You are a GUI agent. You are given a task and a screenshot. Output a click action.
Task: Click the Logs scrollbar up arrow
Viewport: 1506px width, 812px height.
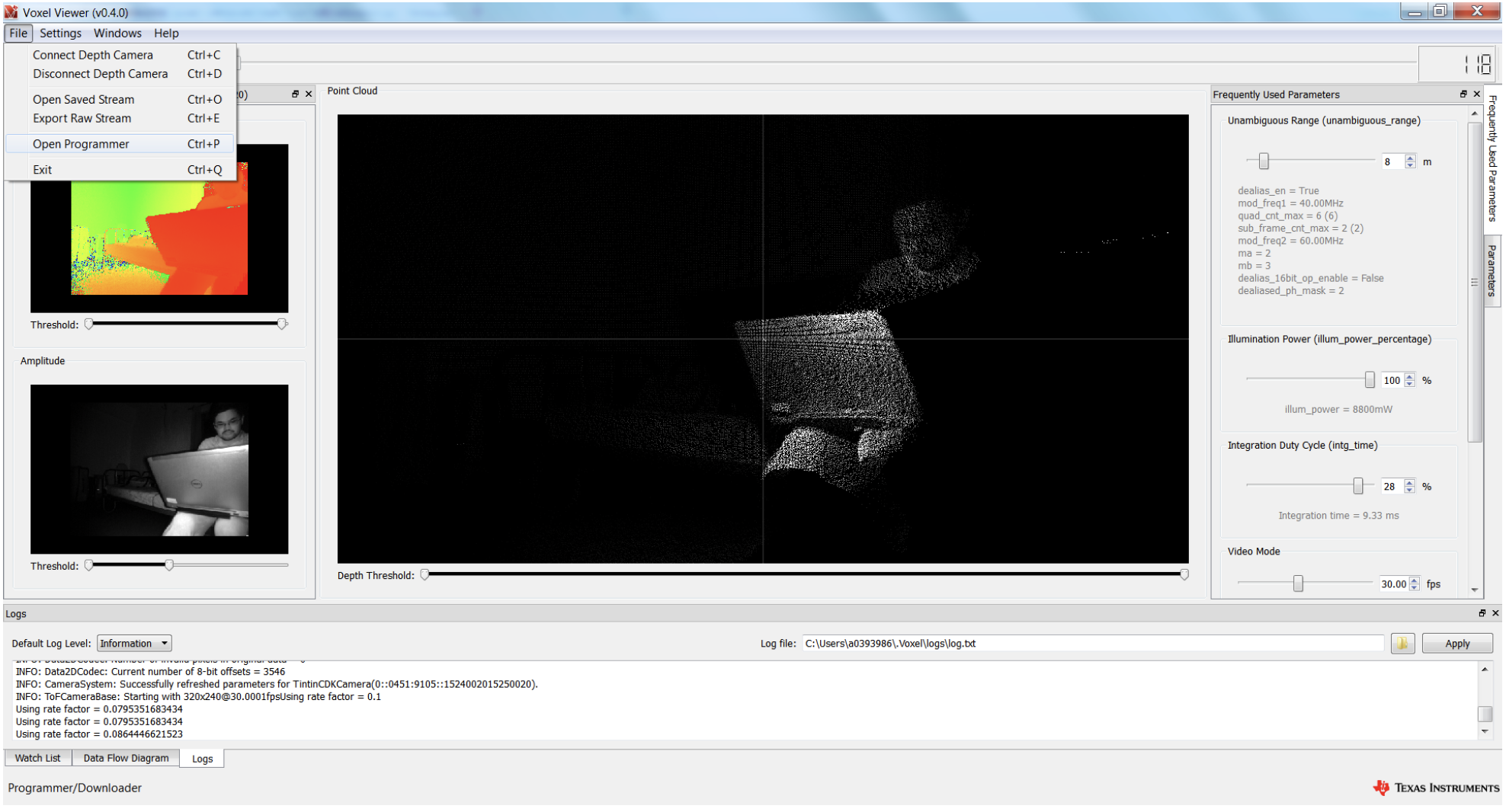point(1485,669)
